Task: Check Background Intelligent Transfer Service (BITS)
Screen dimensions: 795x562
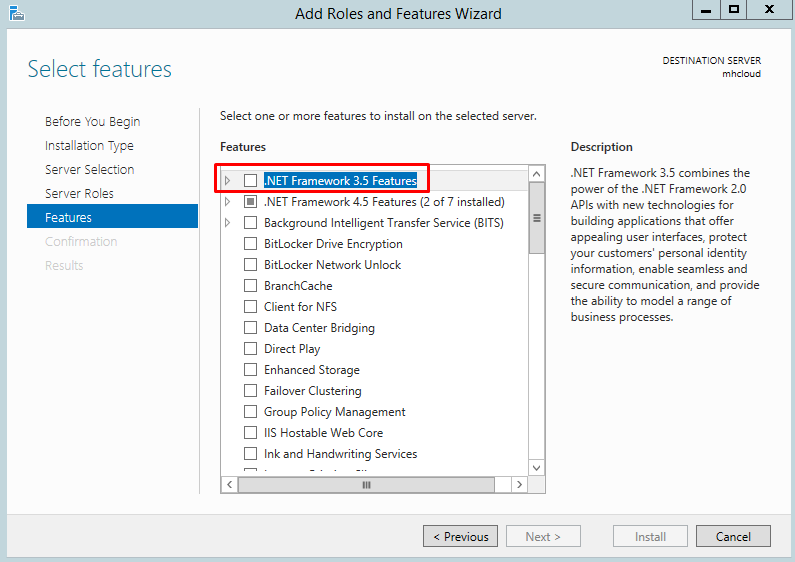Action: click(x=250, y=223)
